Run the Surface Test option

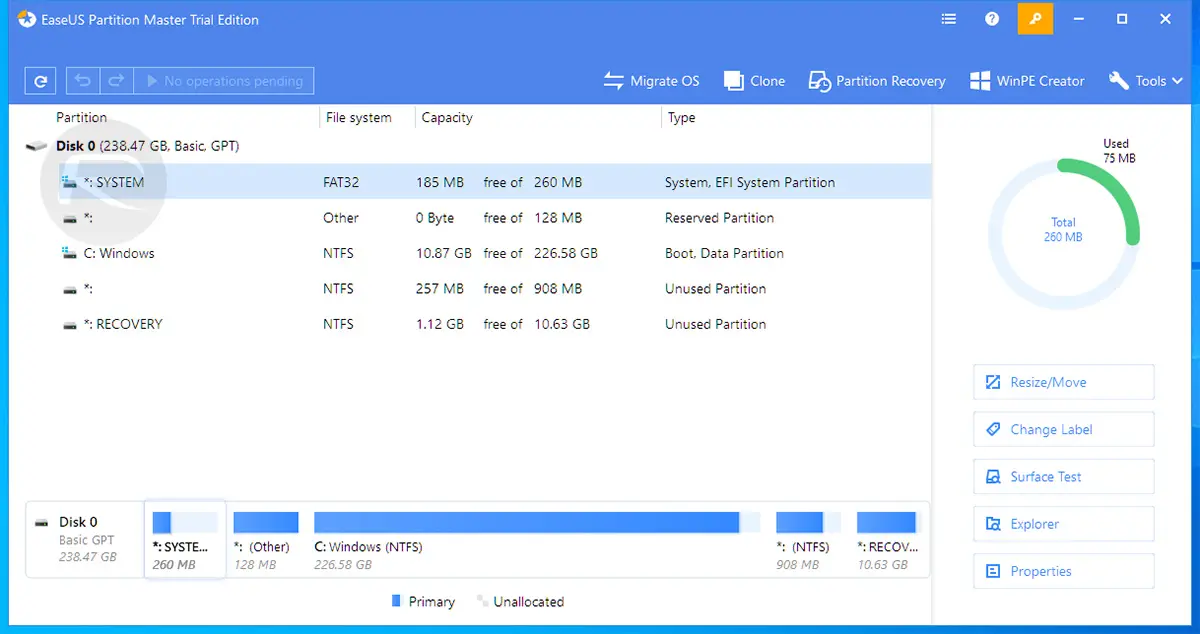(x=1064, y=476)
